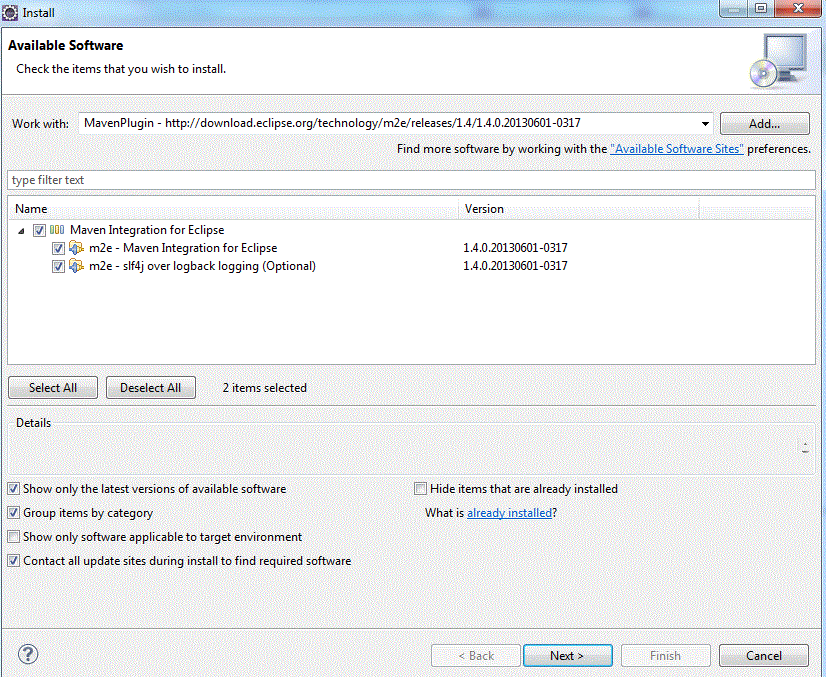826x677 pixels.
Task: Click the version value of slf4j logback logging
Action: tap(515, 266)
